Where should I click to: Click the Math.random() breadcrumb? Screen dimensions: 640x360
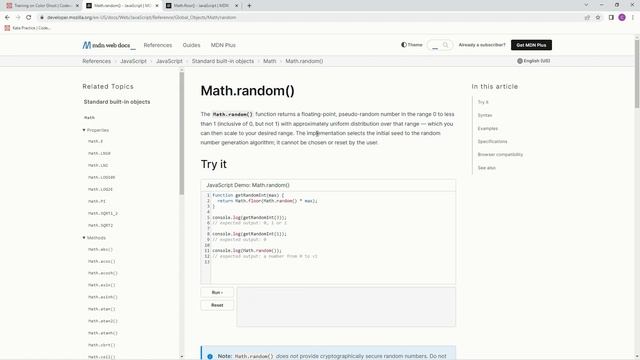click(x=304, y=61)
